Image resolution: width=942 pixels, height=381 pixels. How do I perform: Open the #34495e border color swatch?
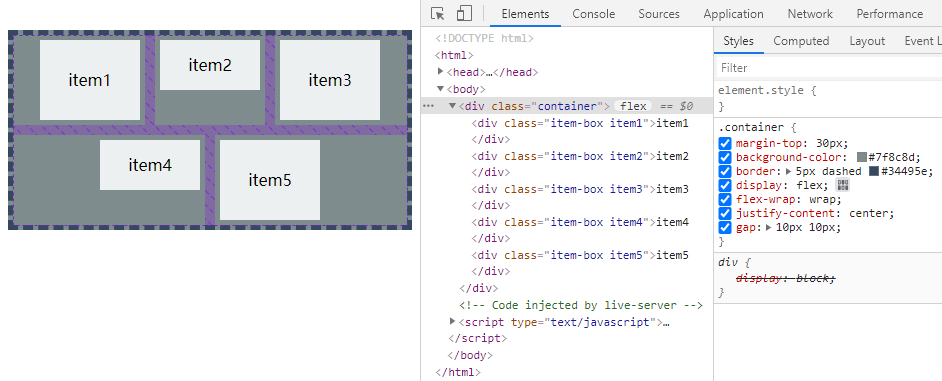874,171
